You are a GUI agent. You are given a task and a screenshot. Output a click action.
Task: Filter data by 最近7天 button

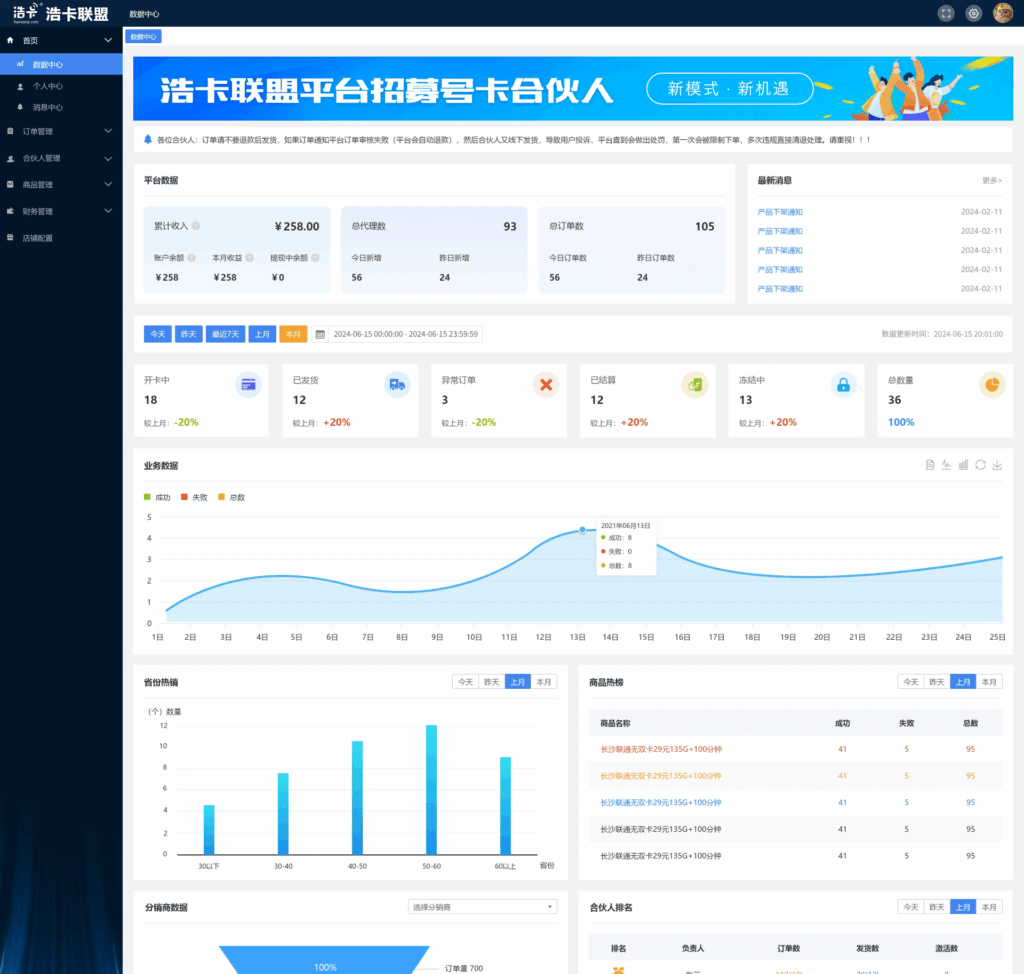point(226,334)
